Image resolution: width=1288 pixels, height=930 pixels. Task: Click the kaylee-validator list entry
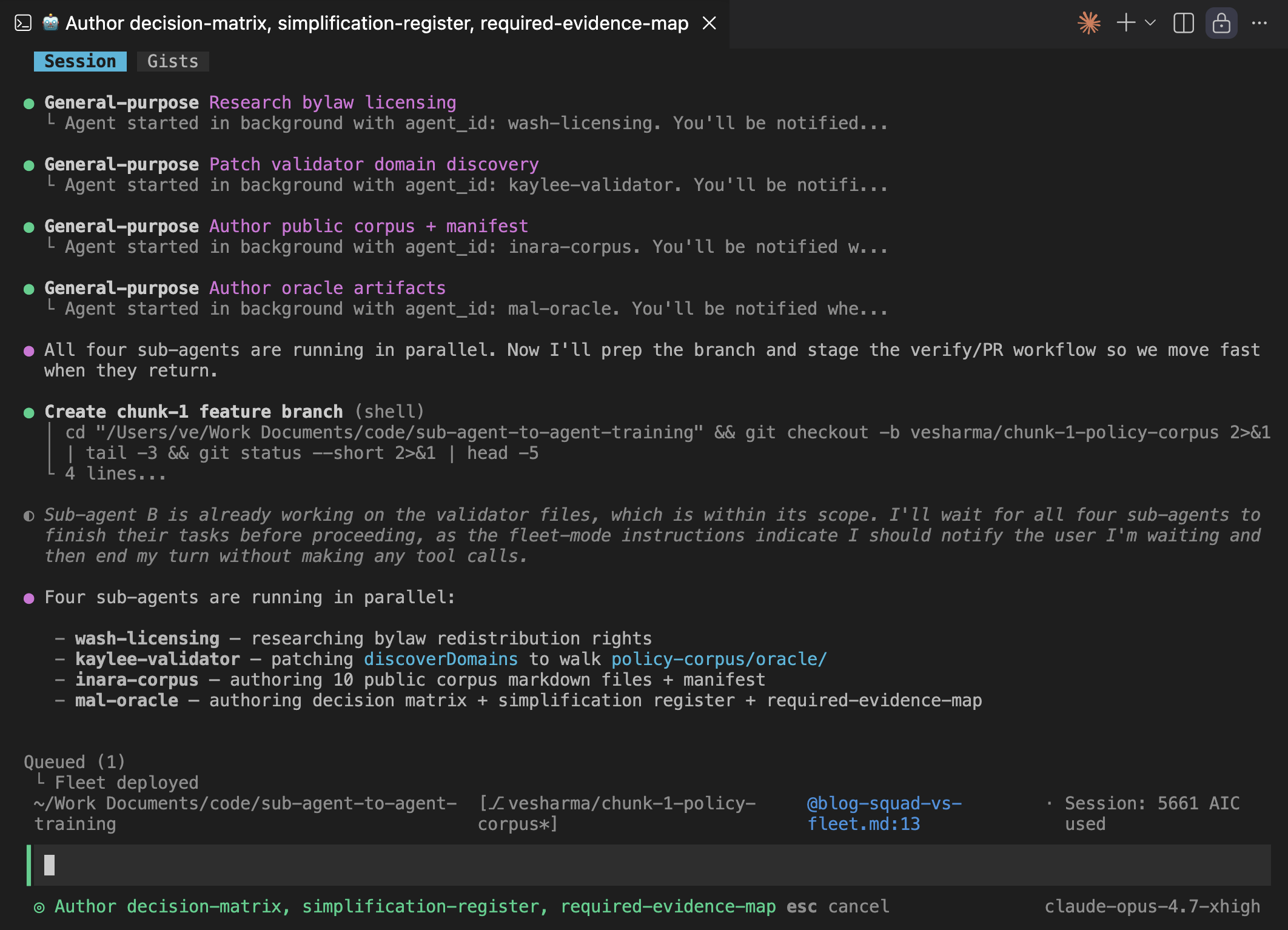[441, 659]
